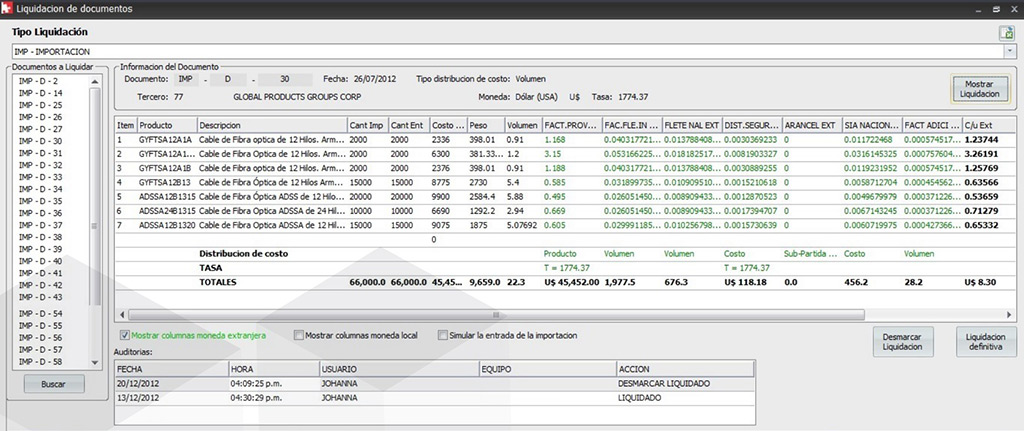Select audit row dated 13/12/2012
This screenshot has height=431, width=1024.
[434, 398]
